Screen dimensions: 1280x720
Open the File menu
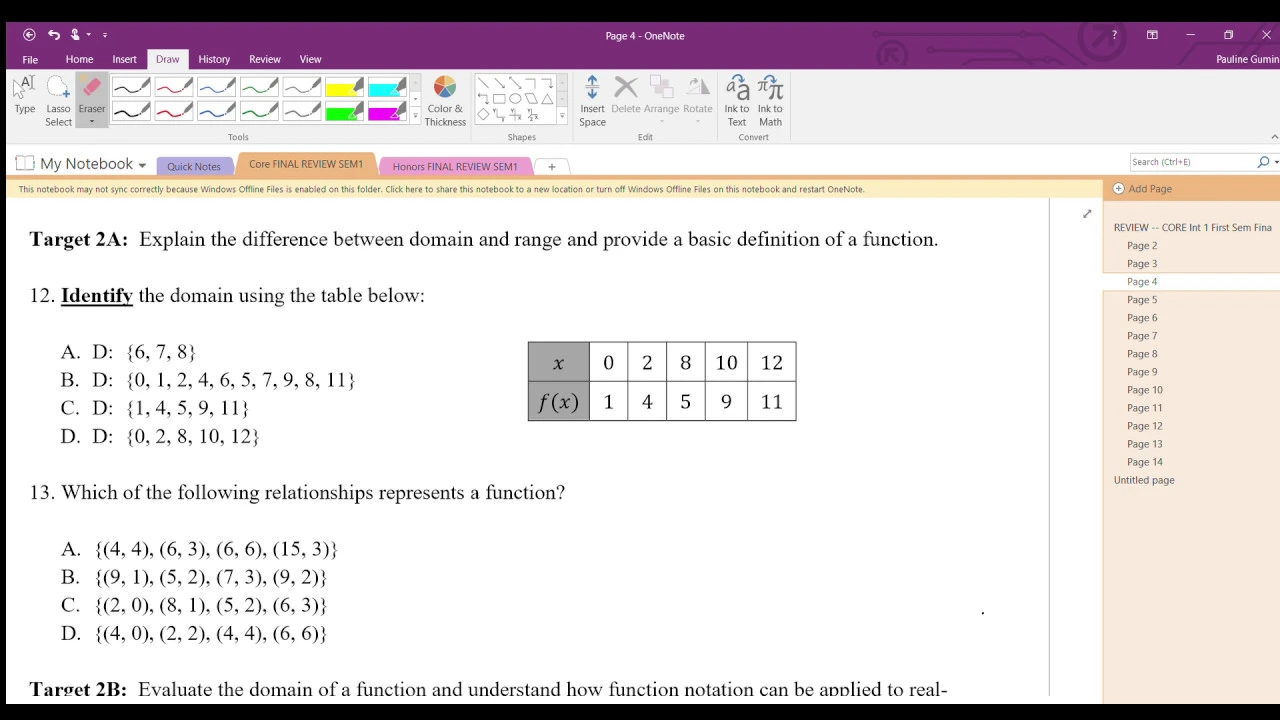click(x=30, y=59)
